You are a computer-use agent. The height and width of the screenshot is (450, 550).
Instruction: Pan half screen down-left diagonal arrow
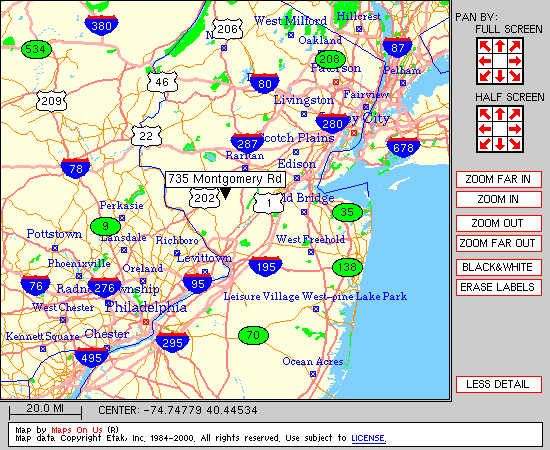pos(485,143)
